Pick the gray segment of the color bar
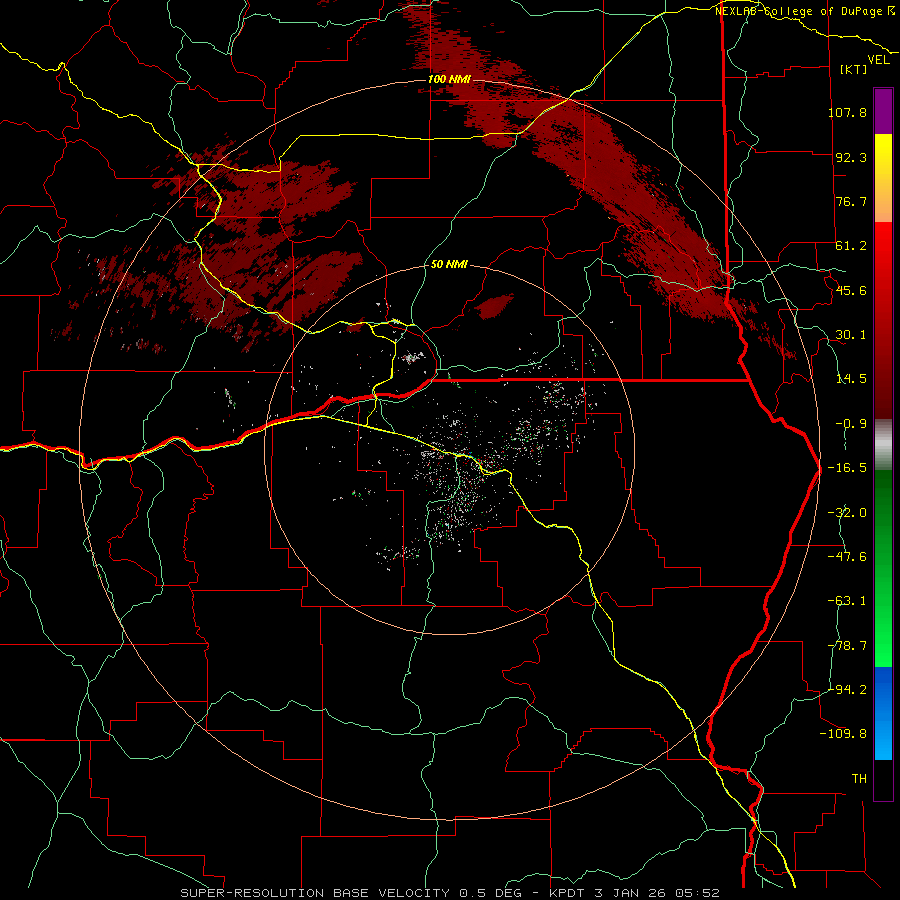The image size is (900, 900). tap(883, 445)
